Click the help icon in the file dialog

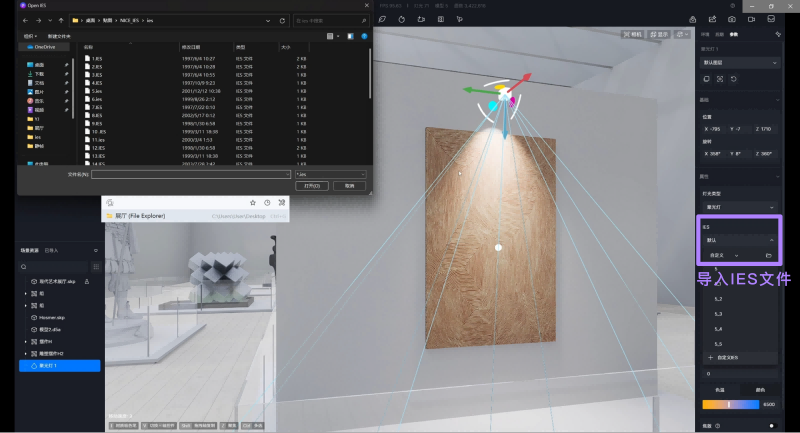(363, 36)
